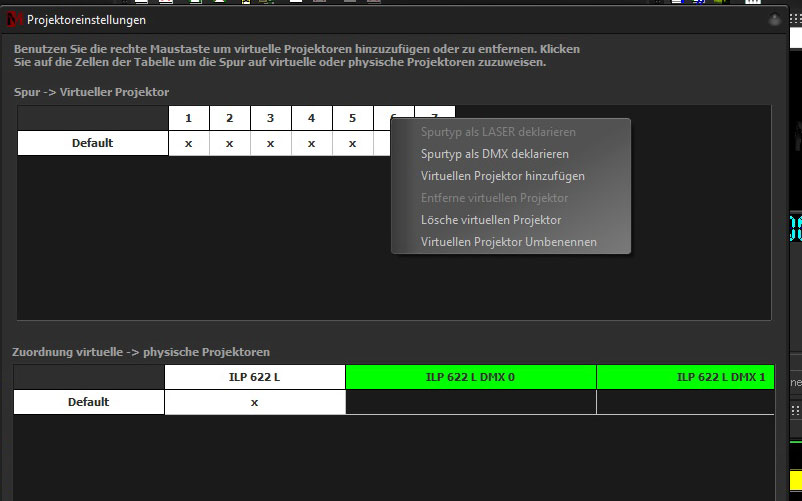Click the round button at dialog top-right
This screenshot has width=802, height=501.
pos(774,19)
